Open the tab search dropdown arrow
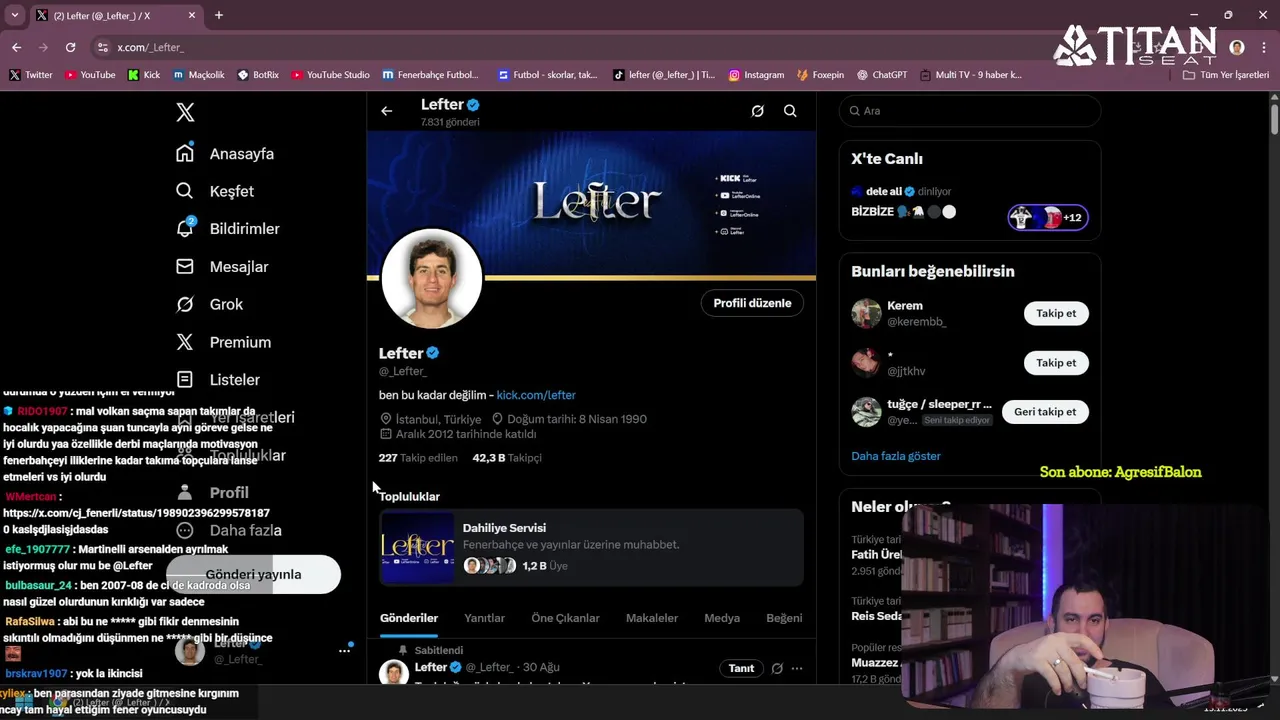The width and height of the screenshot is (1280, 720). 14,15
